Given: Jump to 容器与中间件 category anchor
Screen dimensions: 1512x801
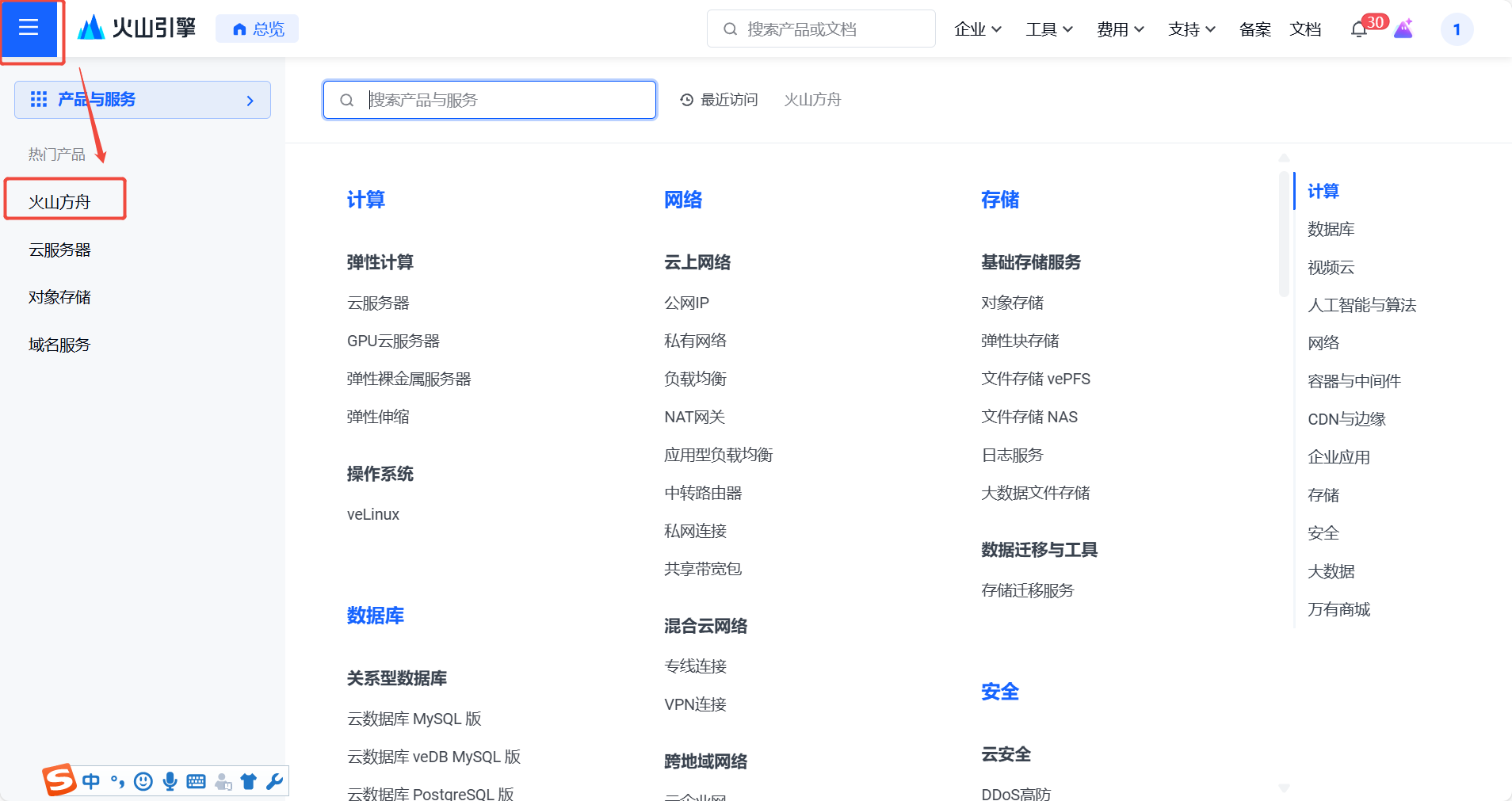Looking at the screenshot, I should 1354,381.
